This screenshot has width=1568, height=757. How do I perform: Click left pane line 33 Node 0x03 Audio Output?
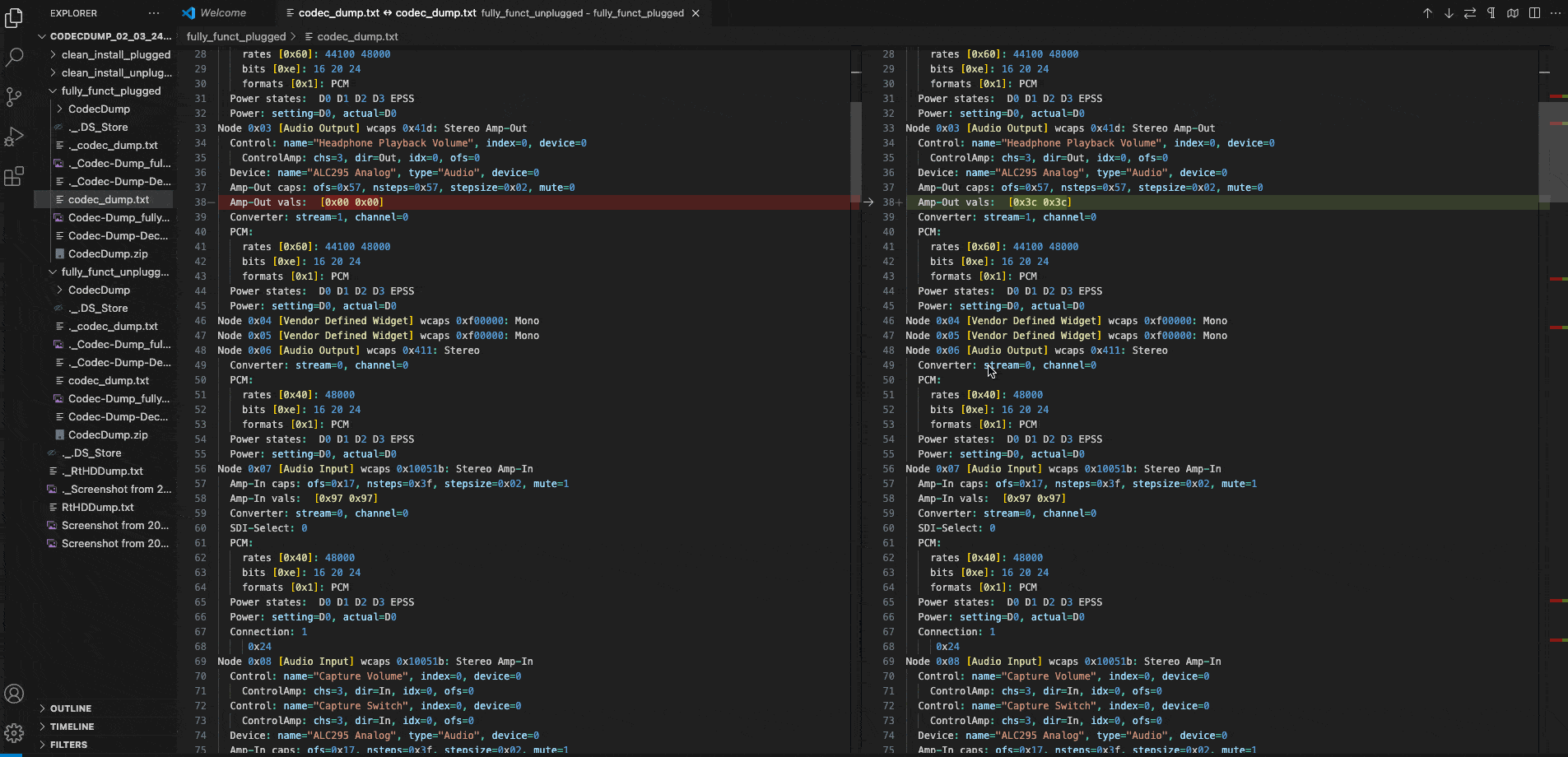click(372, 128)
